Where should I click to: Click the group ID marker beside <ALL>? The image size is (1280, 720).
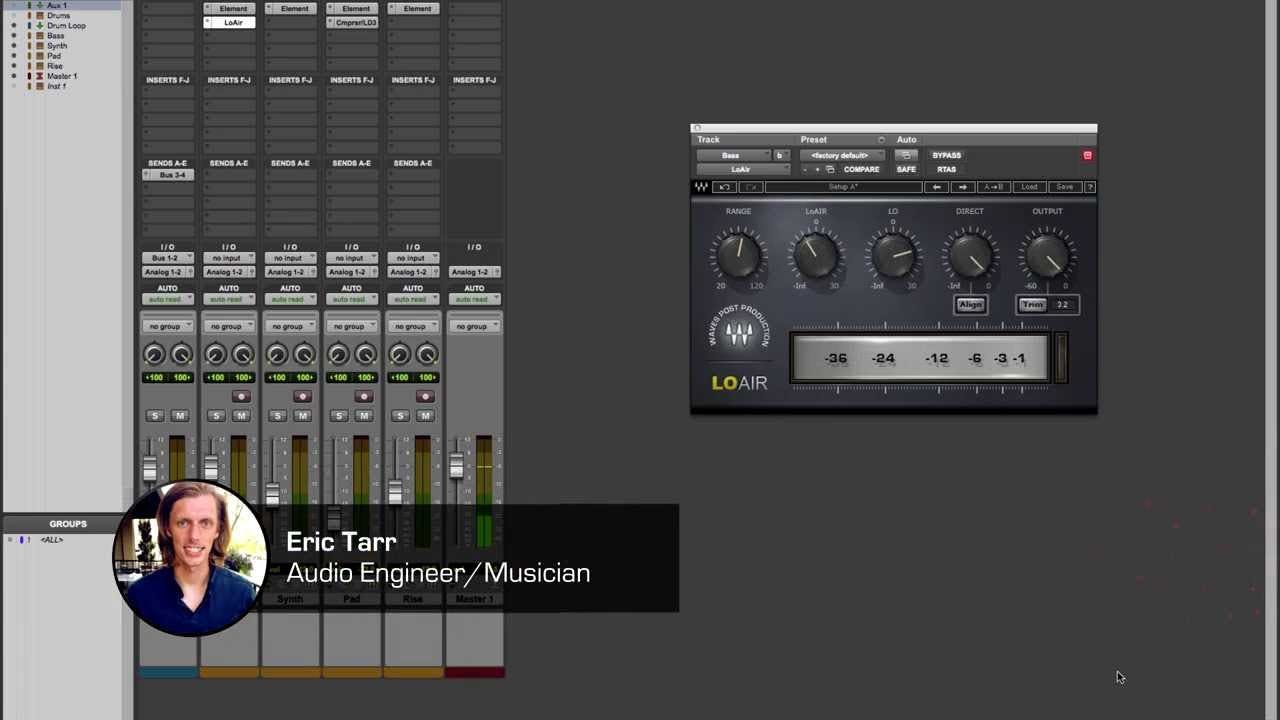(x=21, y=540)
